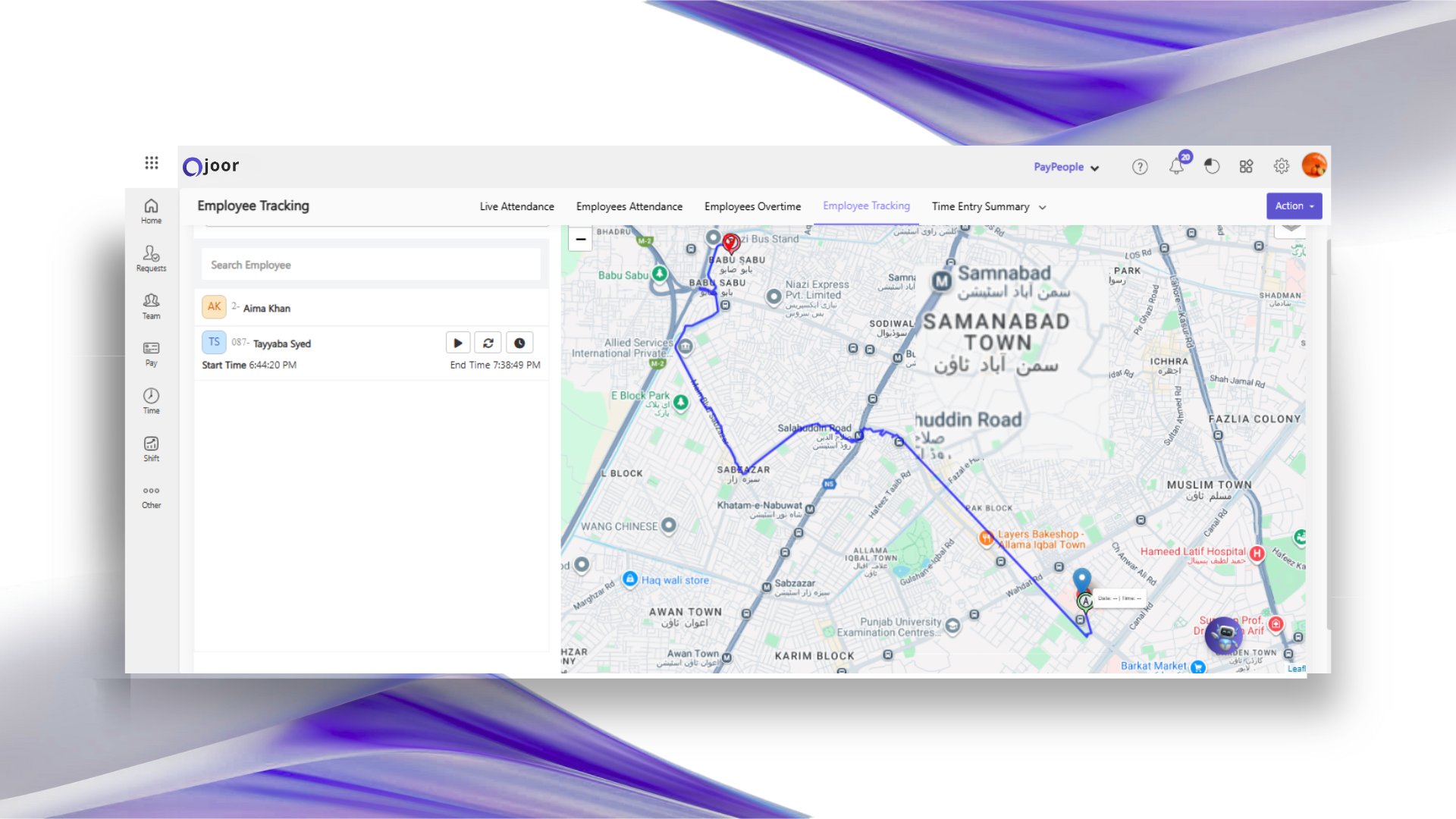Select employee Aima Khan
The width and height of the screenshot is (1456, 819).
pos(267,308)
